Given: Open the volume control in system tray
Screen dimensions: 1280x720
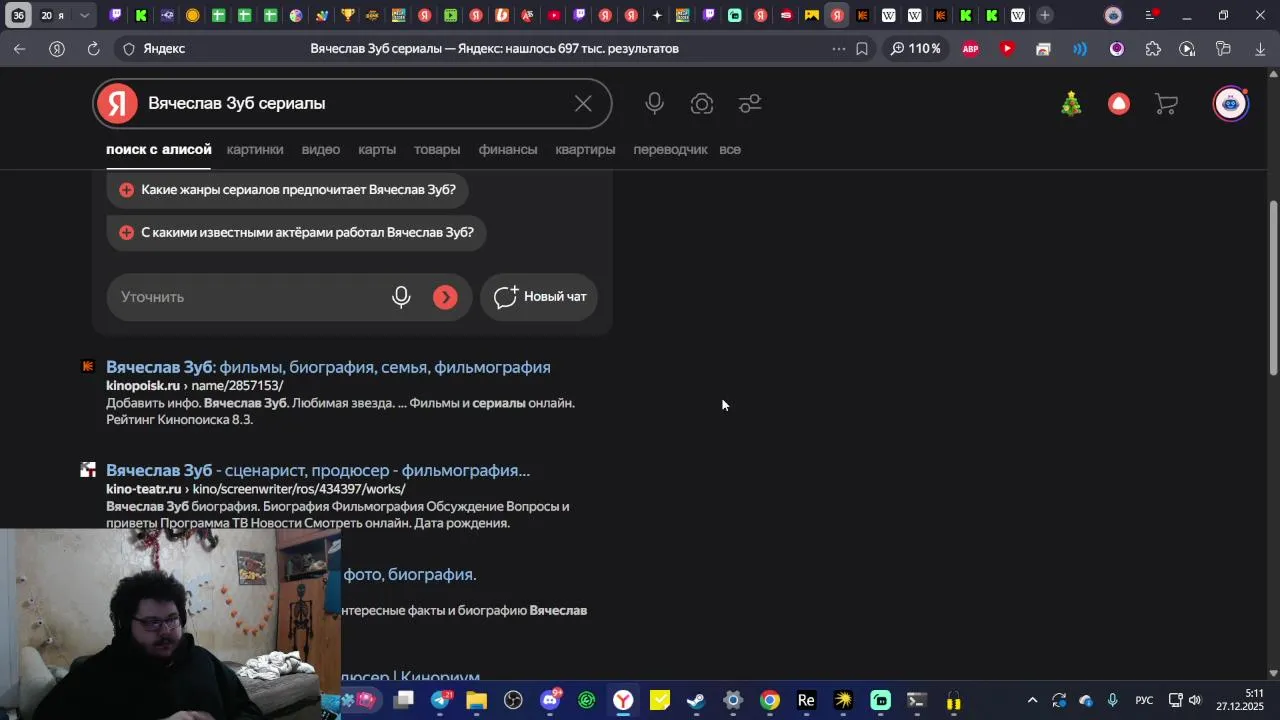Looking at the screenshot, I should pyautogui.click(x=1195, y=700).
